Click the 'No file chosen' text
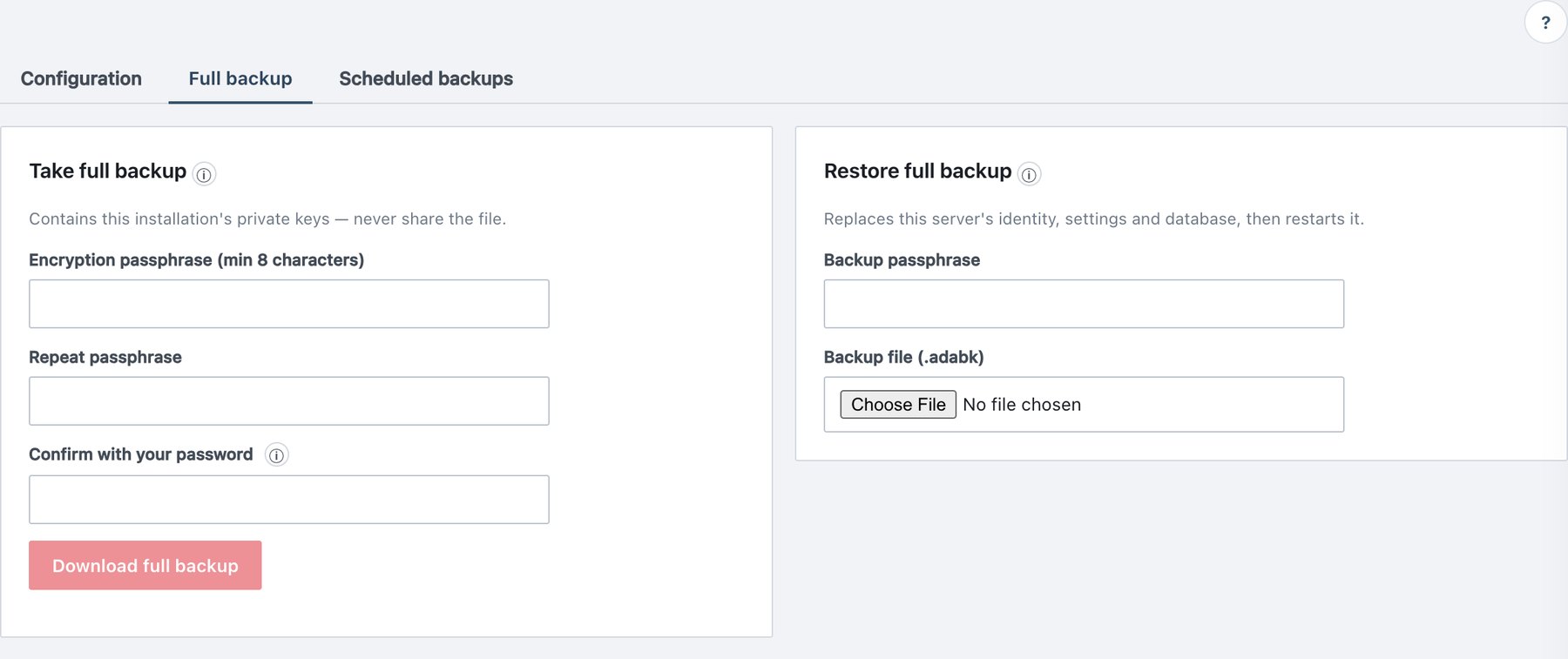 click(1022, 405)
